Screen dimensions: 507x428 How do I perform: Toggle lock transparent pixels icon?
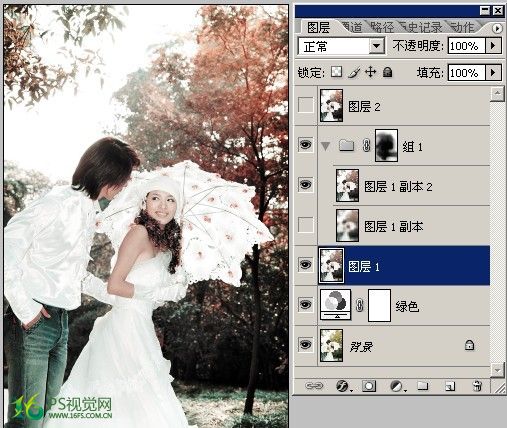(336, 72)
